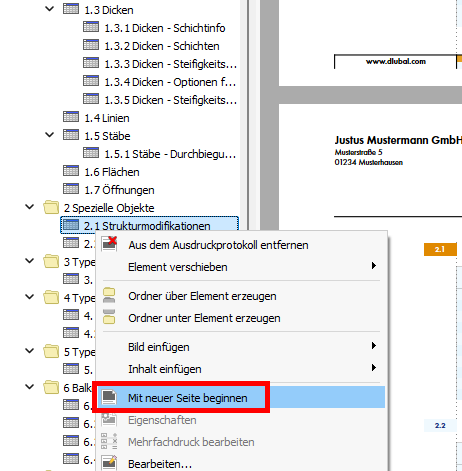Click the 01234 Musterhausen address line
462x471 pixels.
(369, 162)
